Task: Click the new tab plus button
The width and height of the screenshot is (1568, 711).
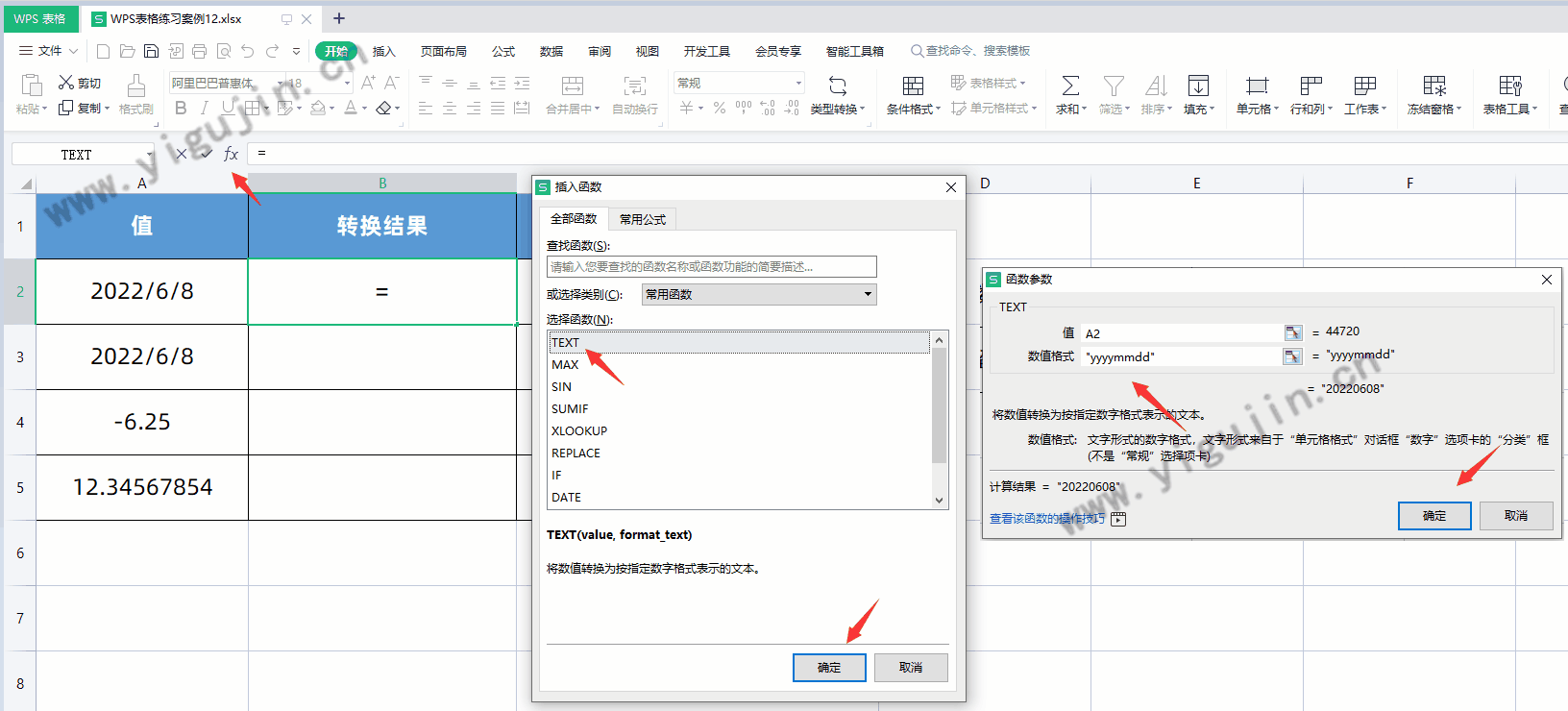Action: pyautogui.click(x=339, y=18)
